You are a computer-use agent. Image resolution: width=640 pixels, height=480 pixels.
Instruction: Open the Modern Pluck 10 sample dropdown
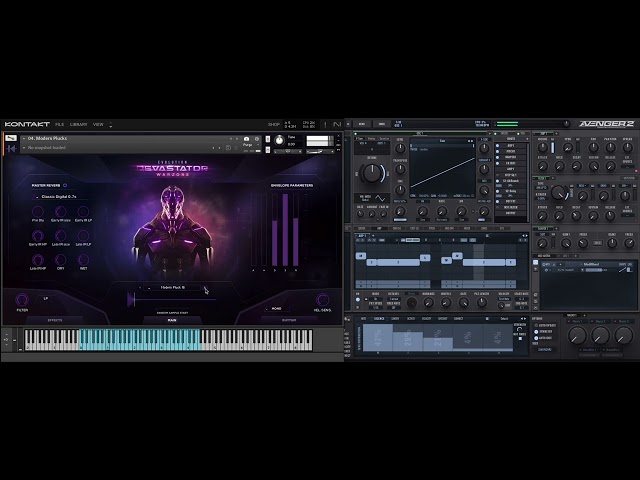point(173,287)
